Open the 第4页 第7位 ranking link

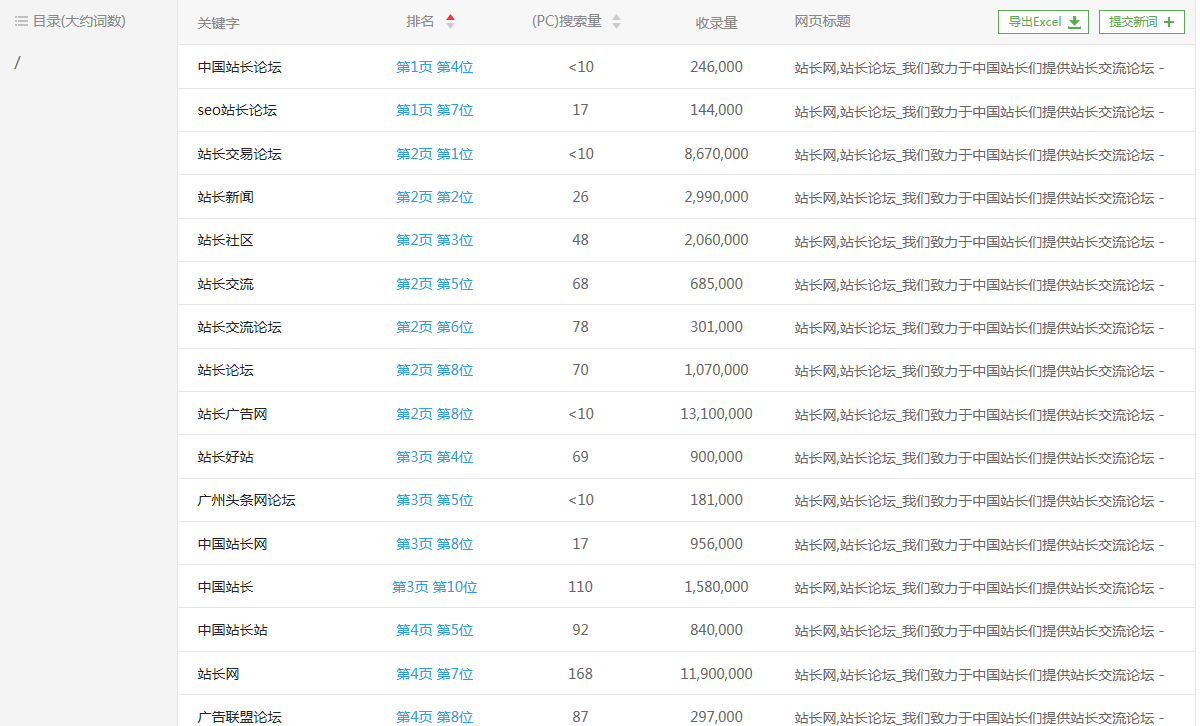point(434,674)
